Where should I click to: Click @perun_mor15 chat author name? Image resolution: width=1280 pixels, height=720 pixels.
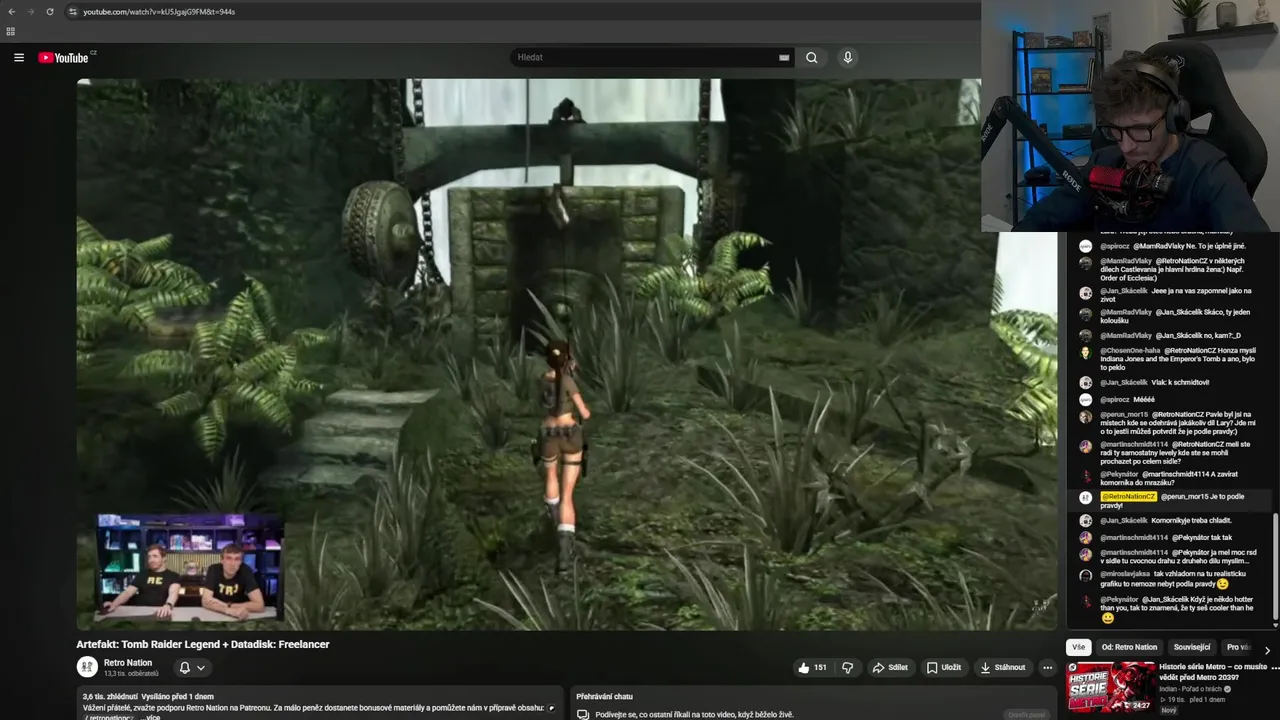pos(1124,414)
